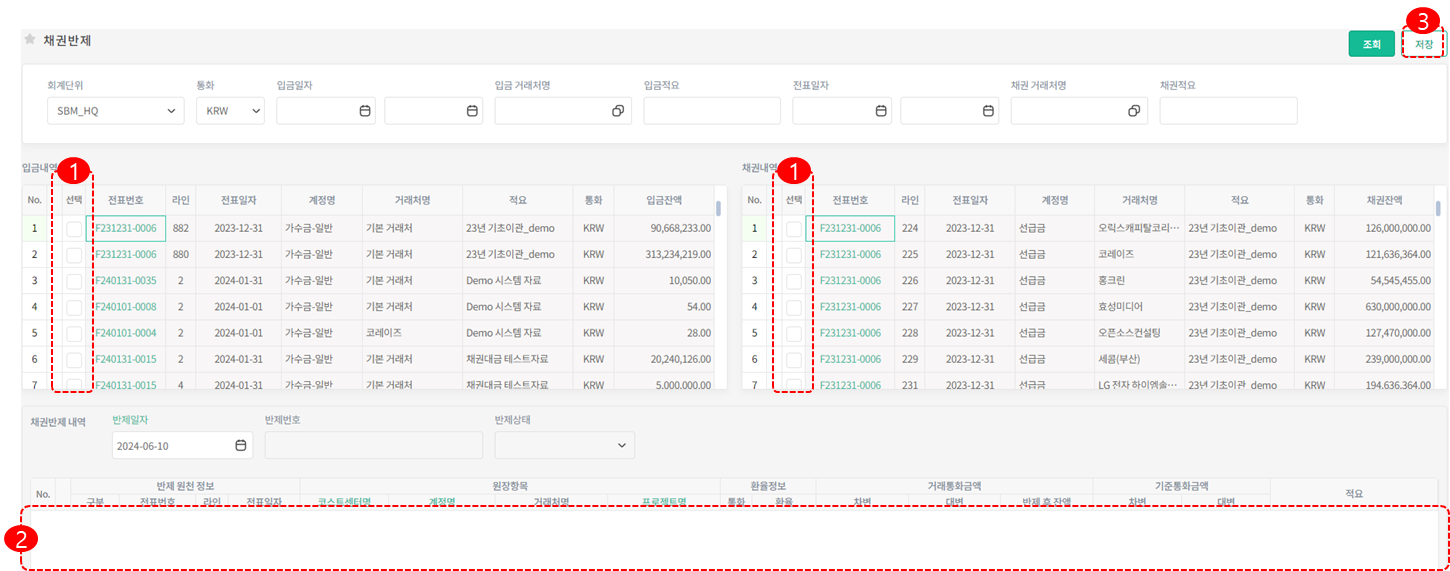The width and height of the screenshot is (1450, 571).
Task: Click into the 입금적요 text field
Action: click(x=711, y=111)
